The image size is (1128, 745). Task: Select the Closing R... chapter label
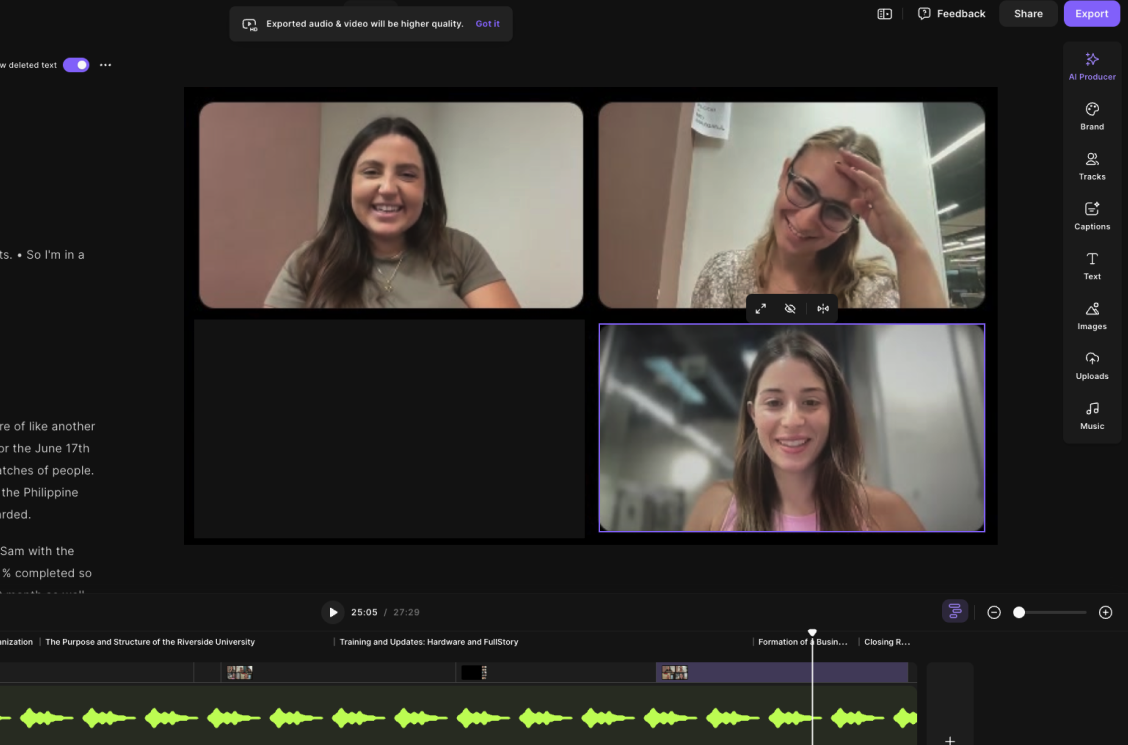click(886, 642)
